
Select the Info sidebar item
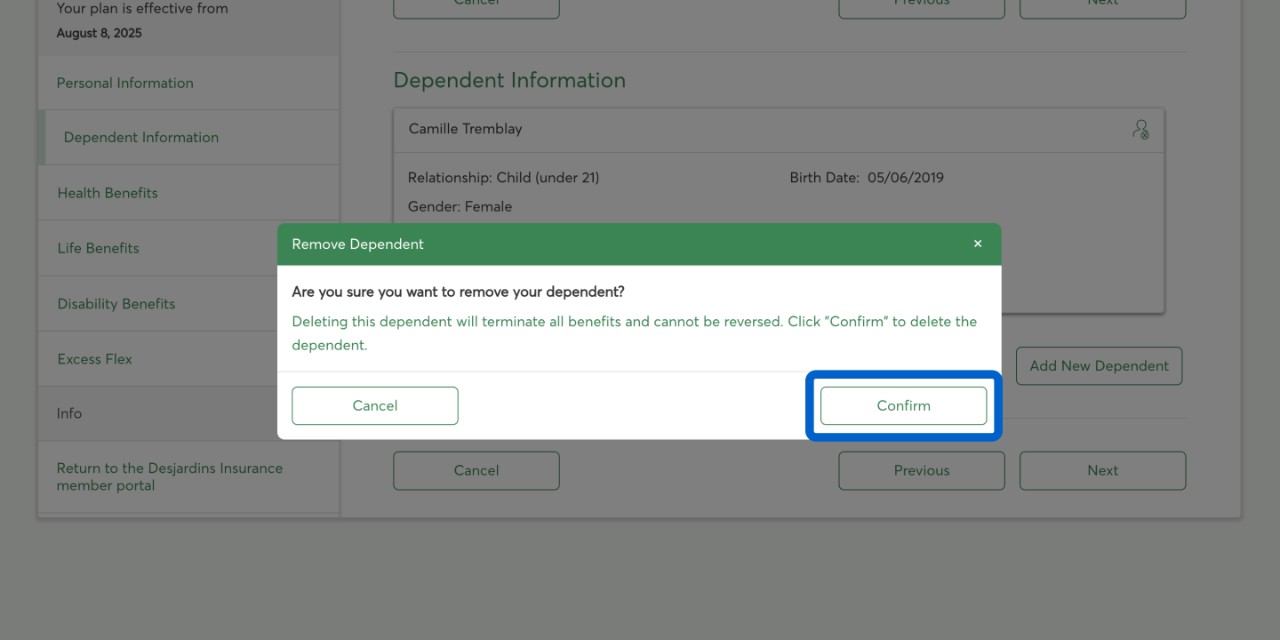[69, 414]
